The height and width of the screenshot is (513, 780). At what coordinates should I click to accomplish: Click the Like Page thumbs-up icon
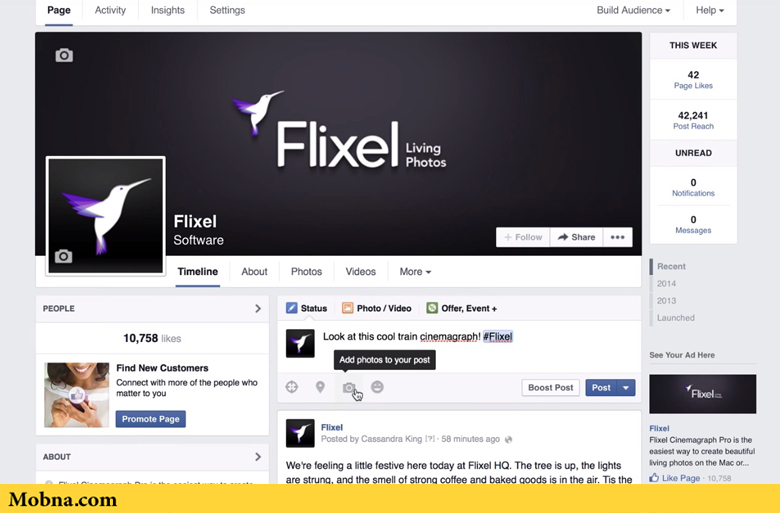pyautogui.click(x=654, y=478)
